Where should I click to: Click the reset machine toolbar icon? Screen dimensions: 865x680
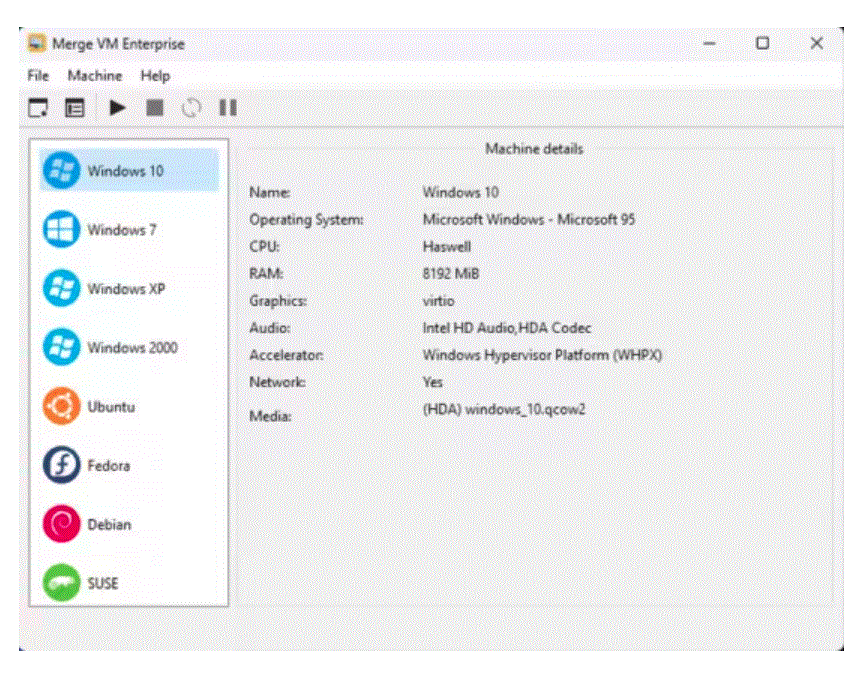click(191, 108)
